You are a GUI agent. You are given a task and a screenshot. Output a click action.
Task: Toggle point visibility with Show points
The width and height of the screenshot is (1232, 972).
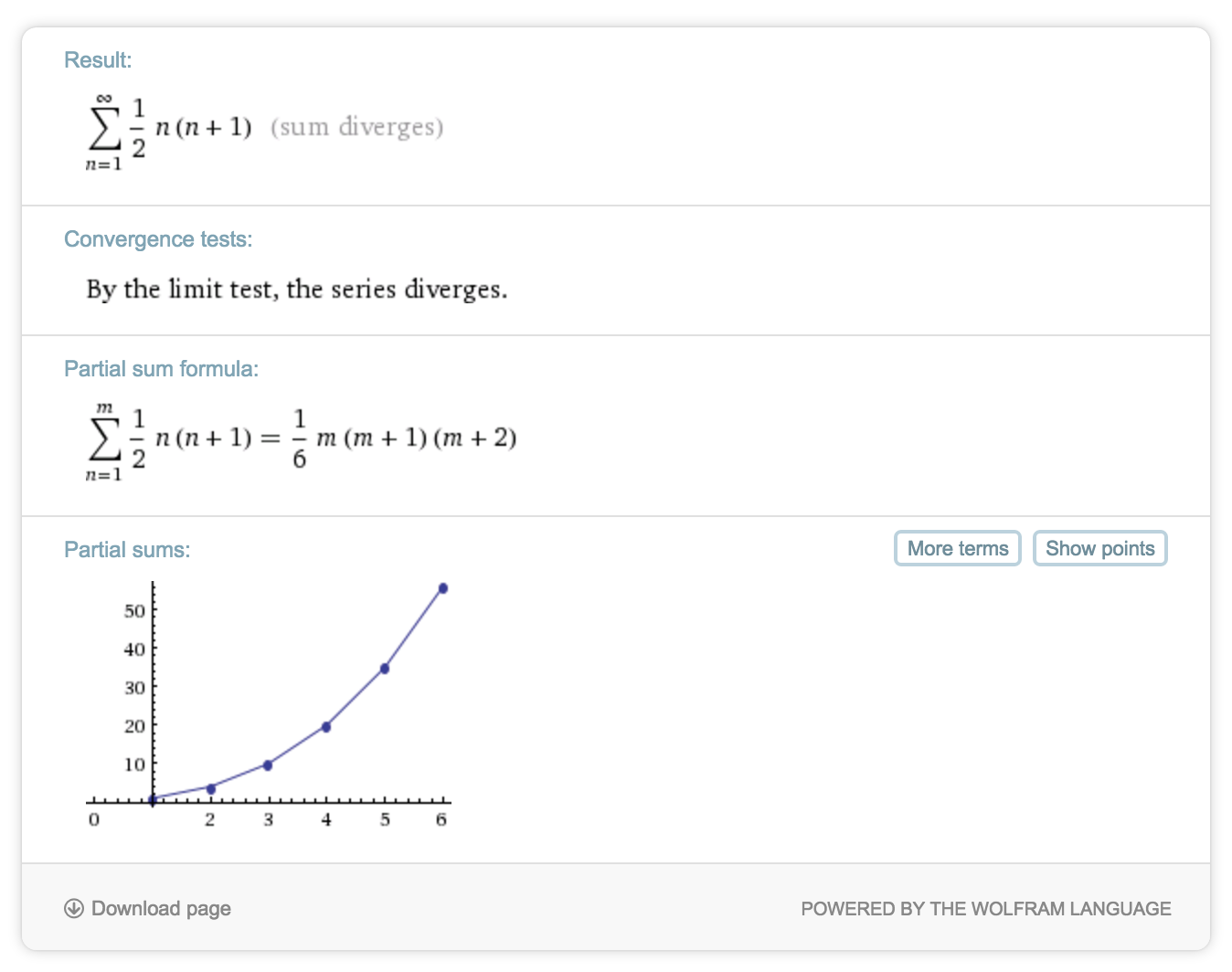[x=1099, y=548]
